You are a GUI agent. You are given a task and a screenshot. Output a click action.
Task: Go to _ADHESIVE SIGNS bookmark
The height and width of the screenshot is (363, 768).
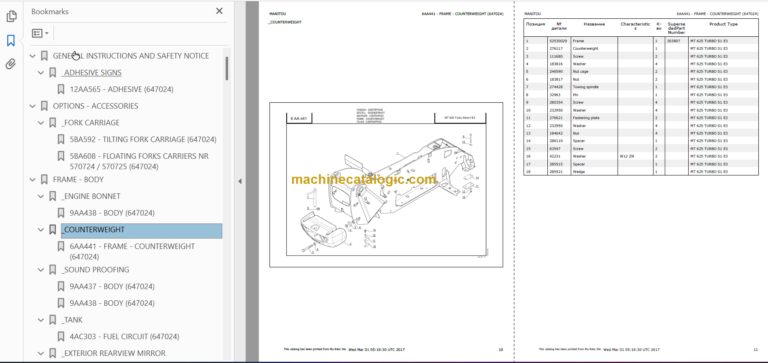pos(92,73)
